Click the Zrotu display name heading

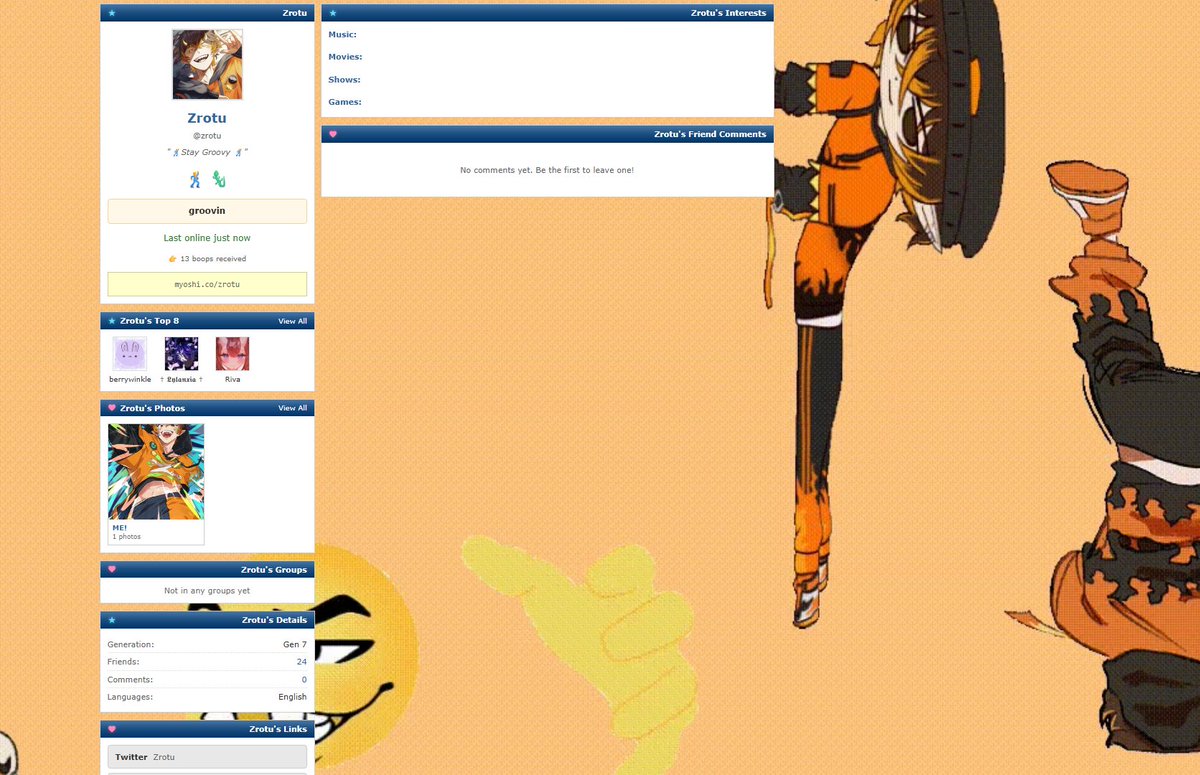click(207, 118)
